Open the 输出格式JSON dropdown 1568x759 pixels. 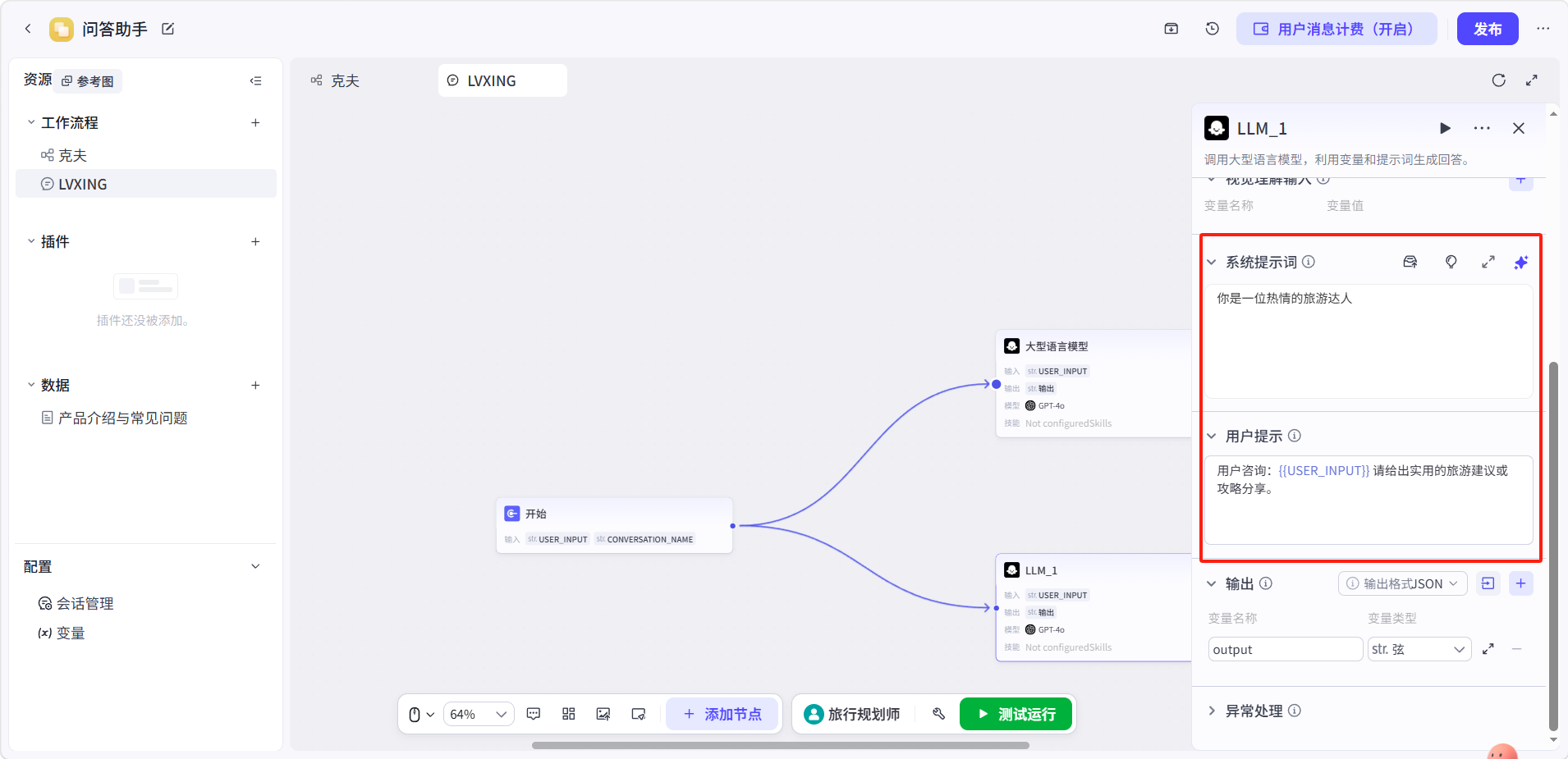click(x=1402, y=583)
